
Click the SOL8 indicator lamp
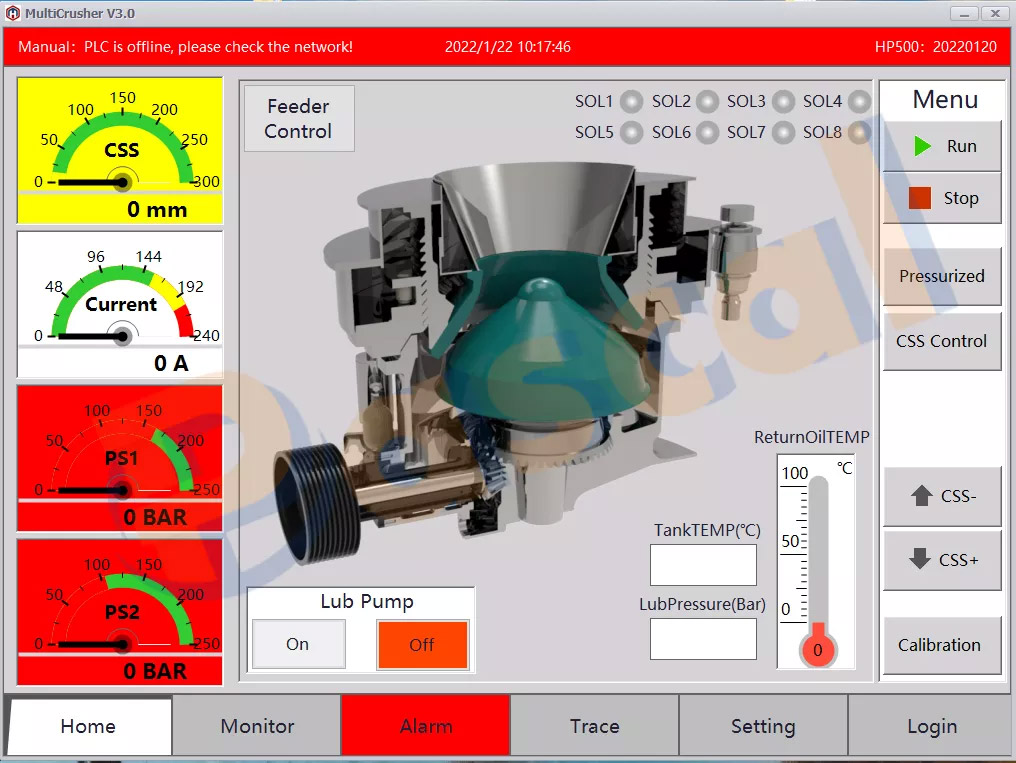point(859,133)
